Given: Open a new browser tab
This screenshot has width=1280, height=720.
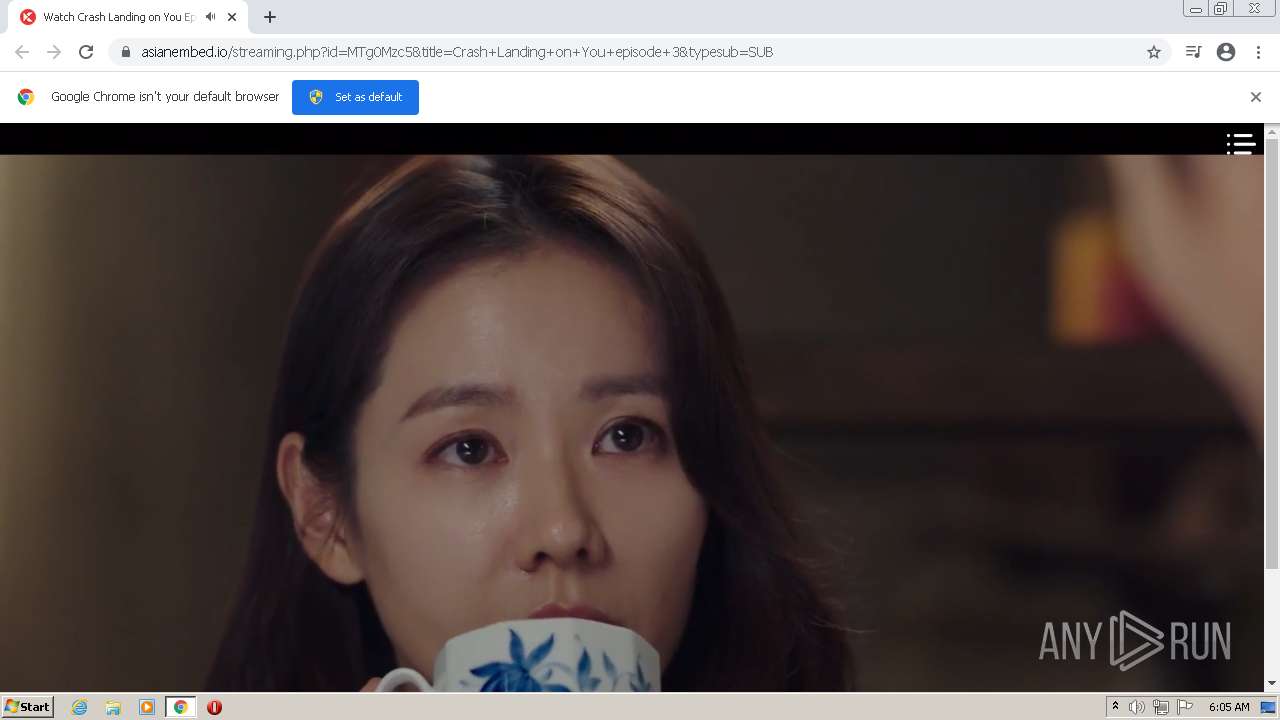Looking at the screenshot, I should (270, 17).
